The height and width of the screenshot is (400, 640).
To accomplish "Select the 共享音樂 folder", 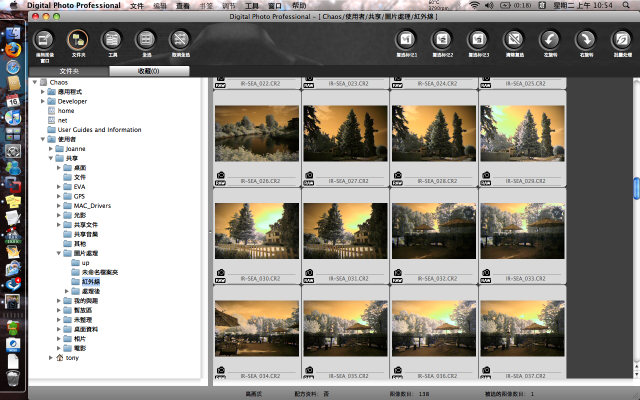I will 86,234.
